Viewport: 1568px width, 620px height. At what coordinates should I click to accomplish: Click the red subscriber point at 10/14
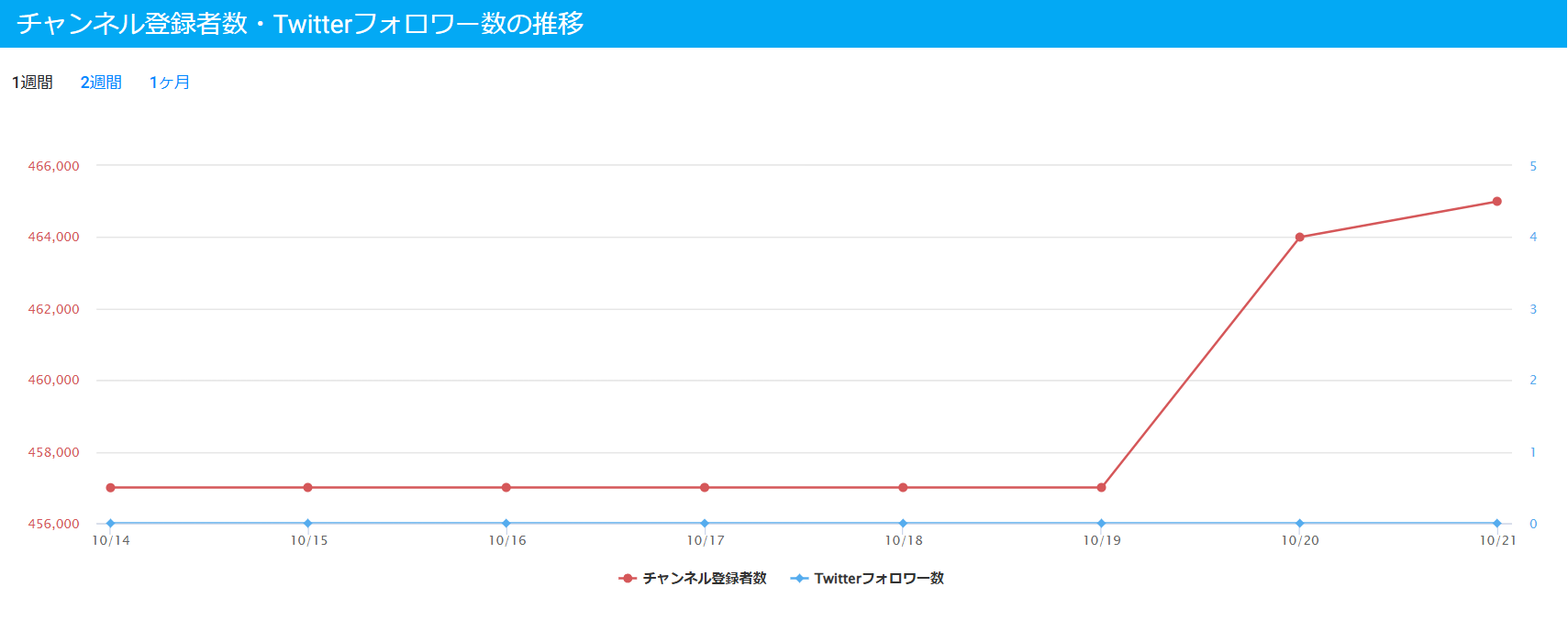pos(111,488)
